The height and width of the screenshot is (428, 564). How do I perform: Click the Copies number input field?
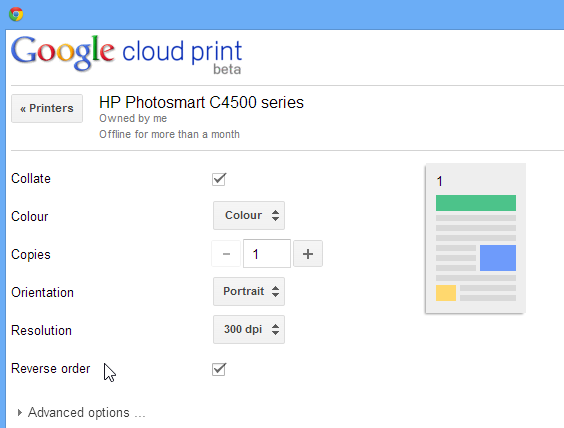coord(267,254)
